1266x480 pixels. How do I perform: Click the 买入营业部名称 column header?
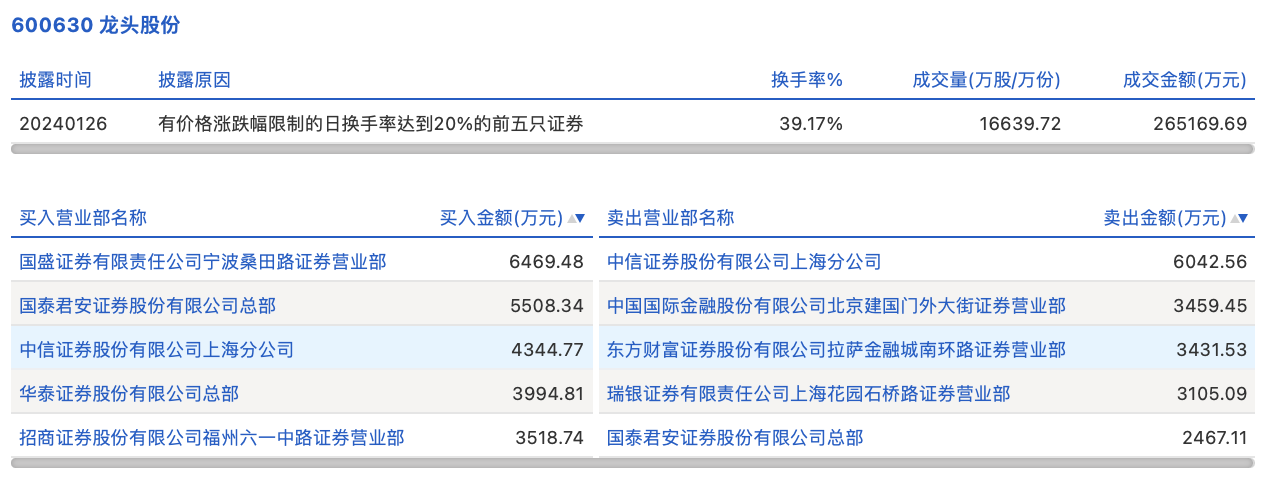point(84,218)
